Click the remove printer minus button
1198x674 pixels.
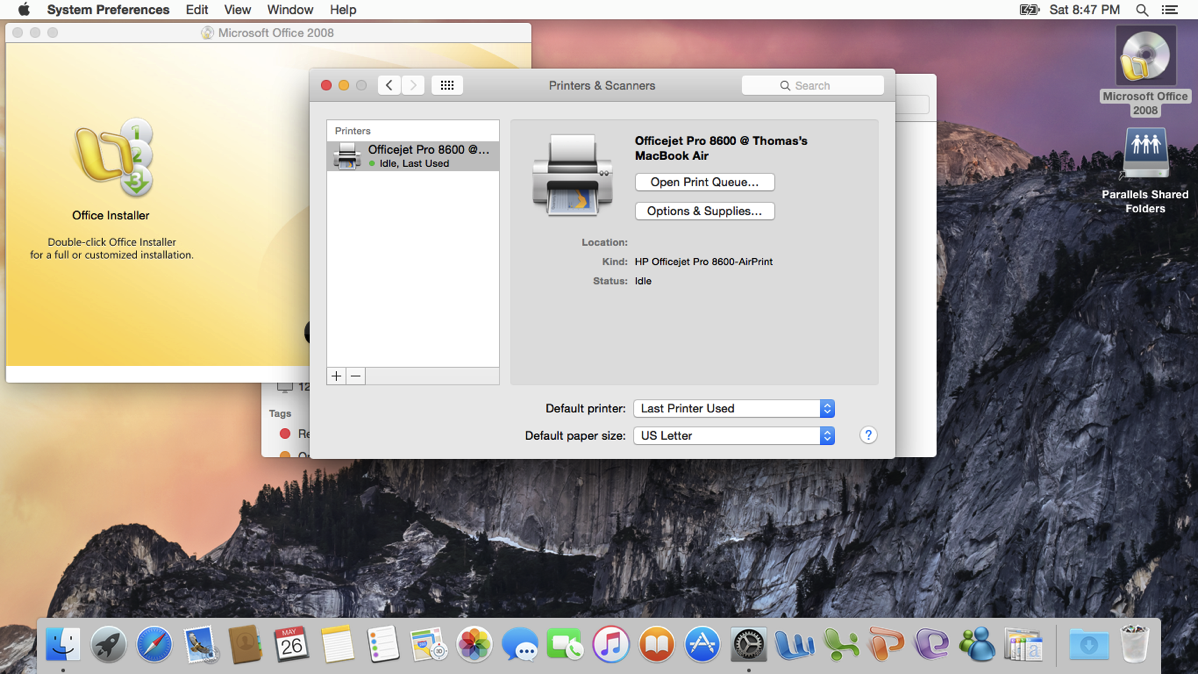pyautogui.click(x=355, y=376)
